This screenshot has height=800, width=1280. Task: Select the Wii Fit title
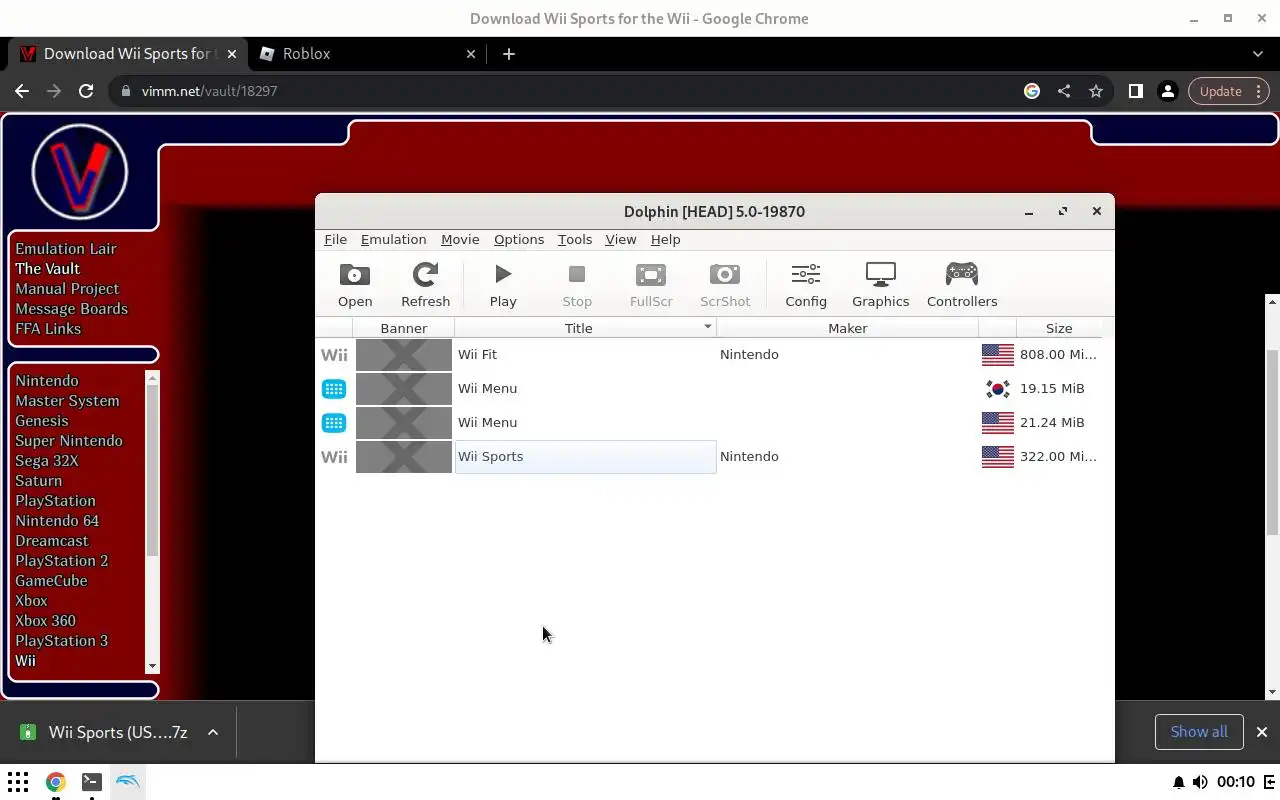(x=477, y=355)
